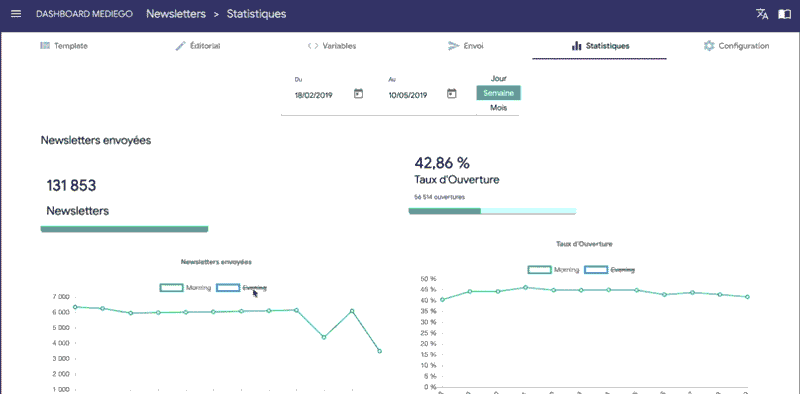Image resolution: width=800 pixels, height=394 pixels.
Task: Open the Configuration tab
Action: pos(736,46)
